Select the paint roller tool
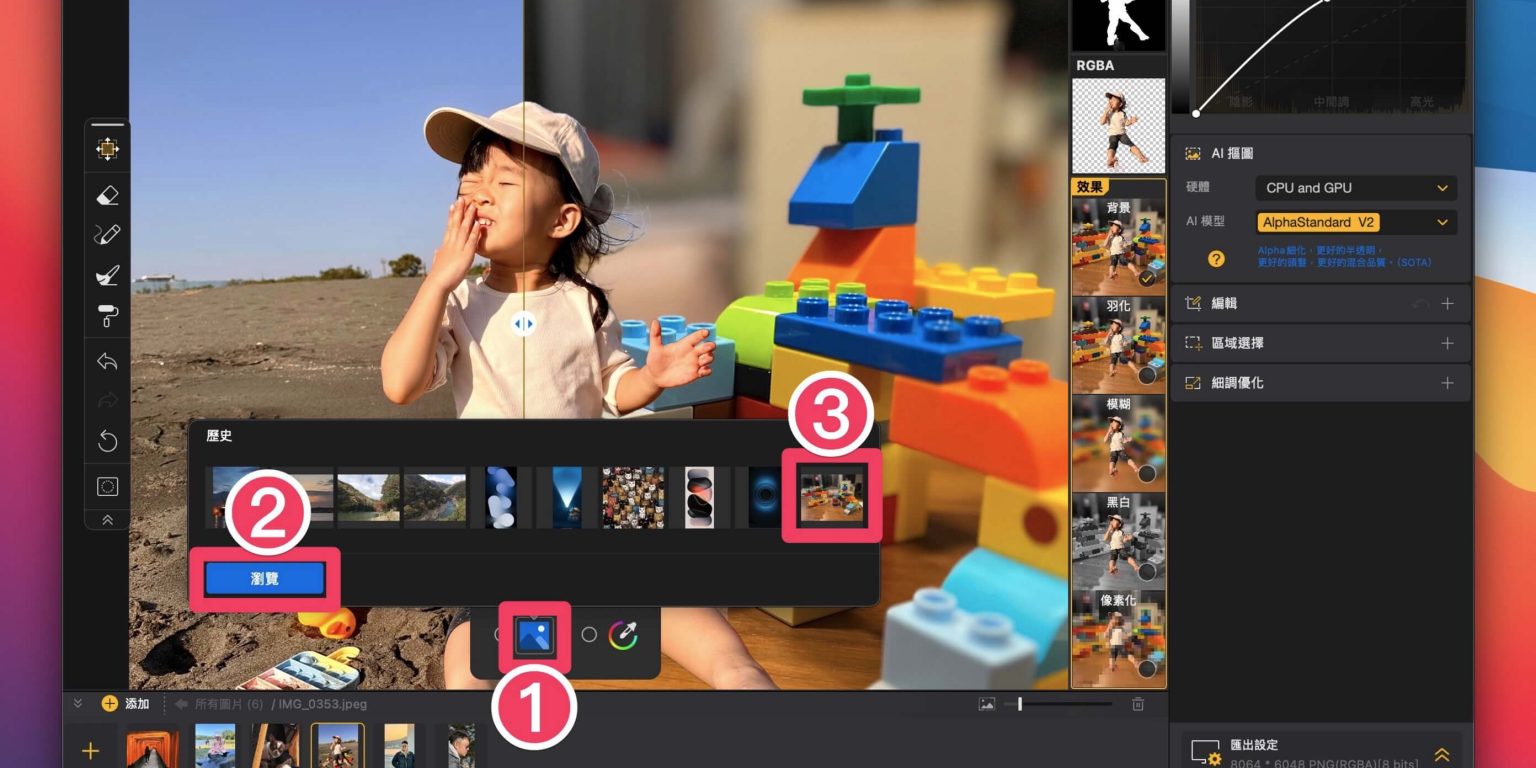 (107, 316)
